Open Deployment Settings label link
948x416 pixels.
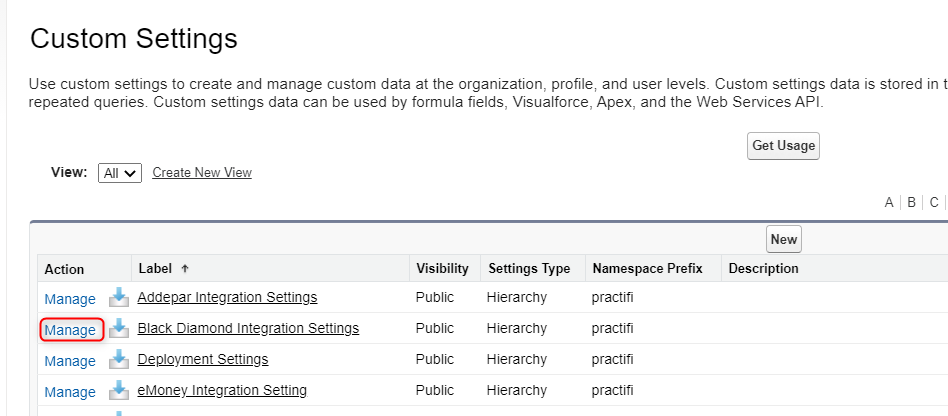[203, 359]
